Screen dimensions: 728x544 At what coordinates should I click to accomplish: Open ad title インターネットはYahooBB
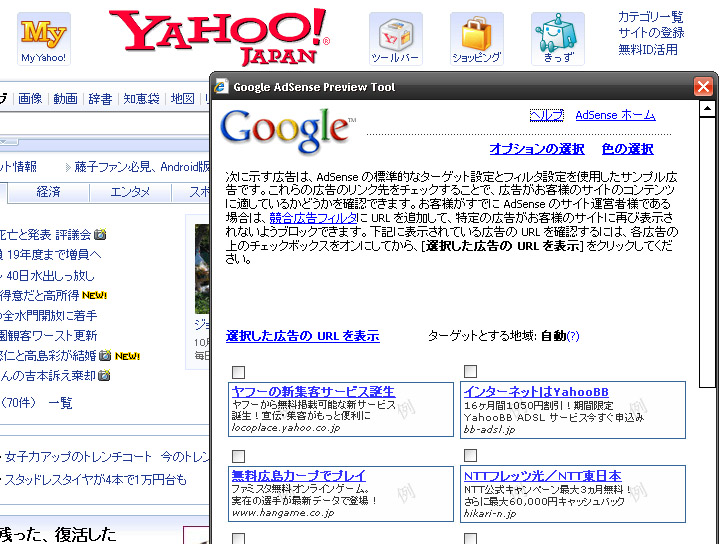536,392
